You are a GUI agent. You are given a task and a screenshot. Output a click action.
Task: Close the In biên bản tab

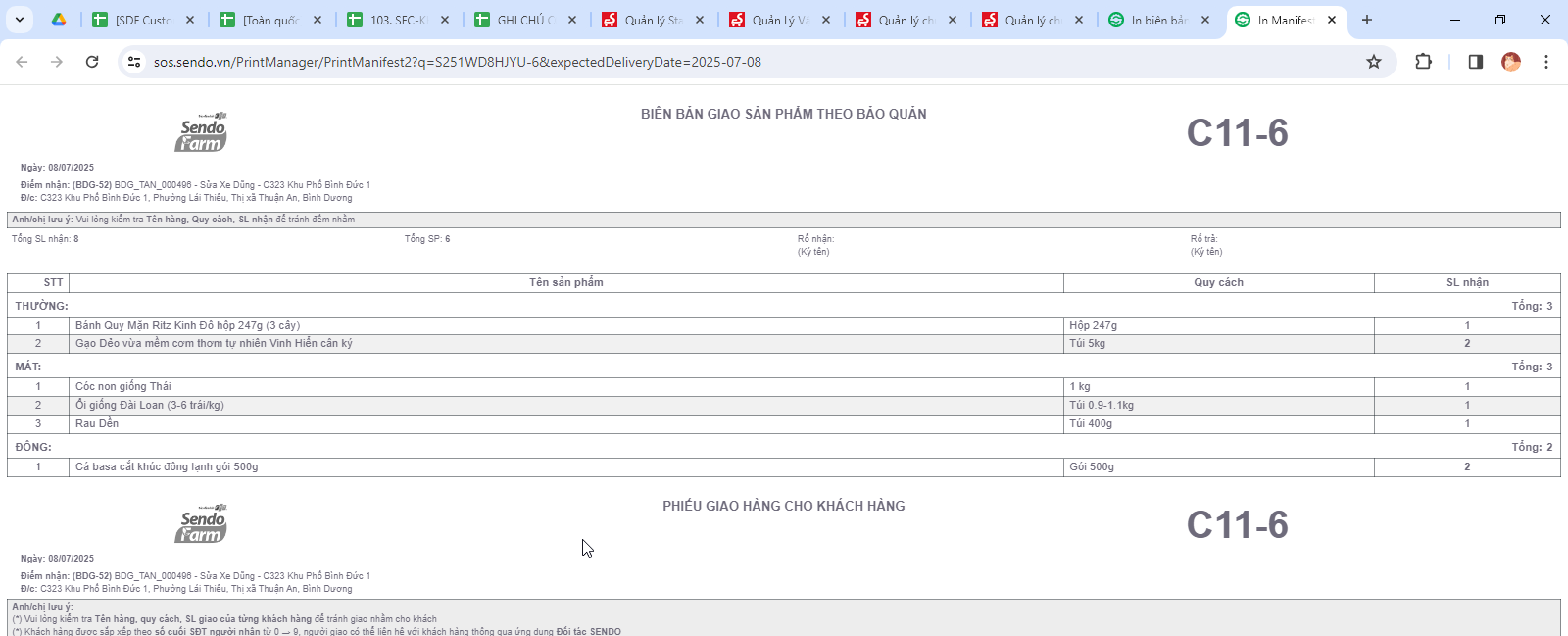point(1205,20)
